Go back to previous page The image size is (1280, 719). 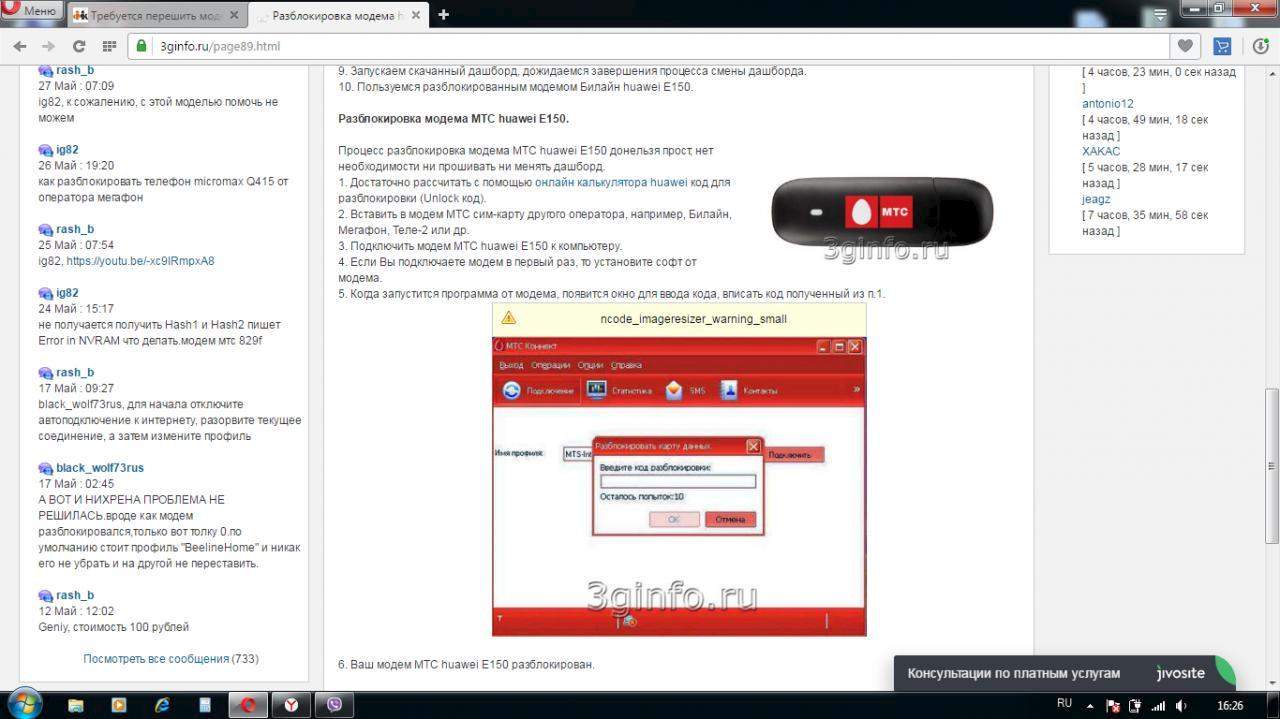coord(19,46)
